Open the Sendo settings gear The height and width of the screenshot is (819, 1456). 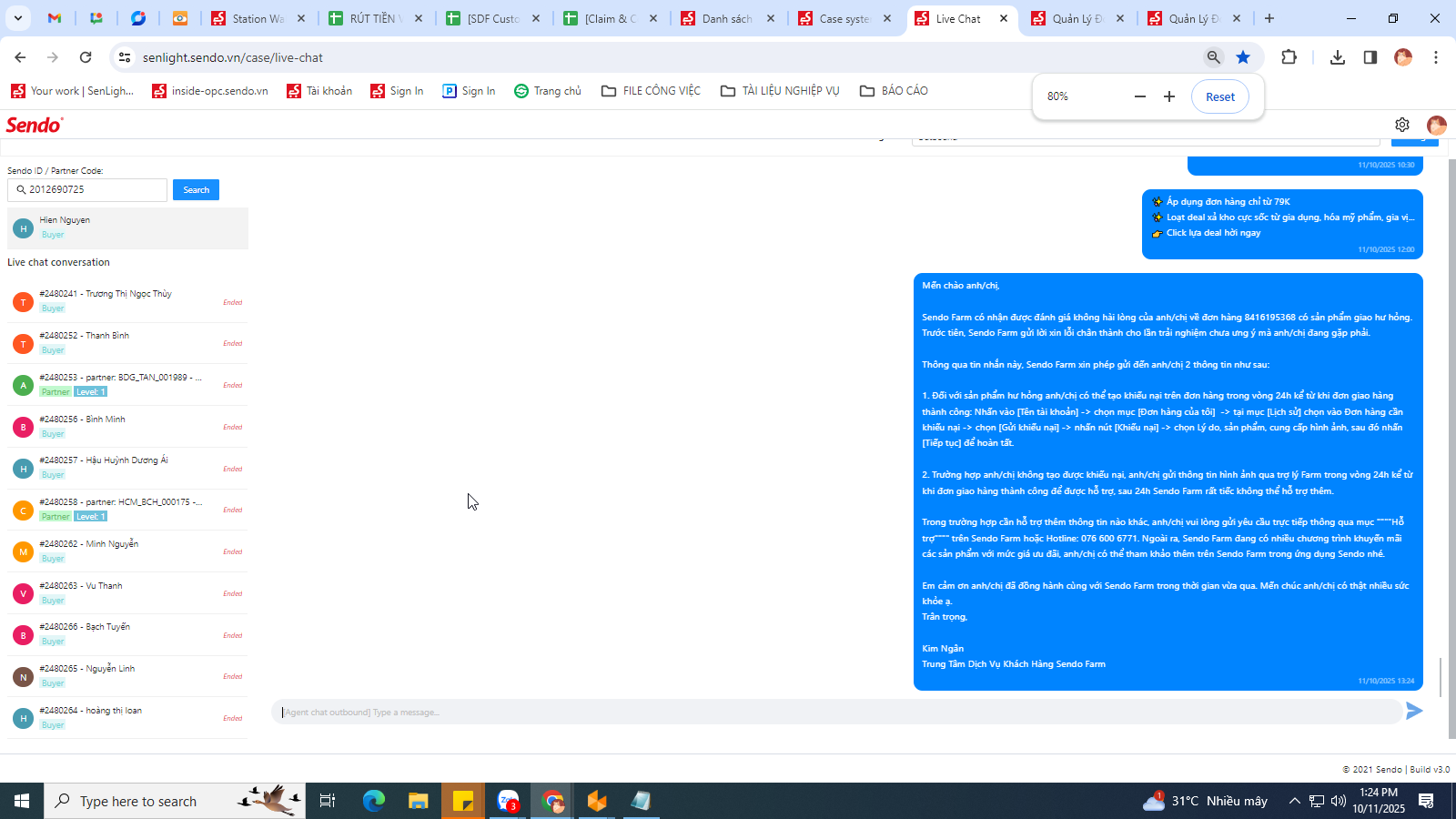point(1402,125)
